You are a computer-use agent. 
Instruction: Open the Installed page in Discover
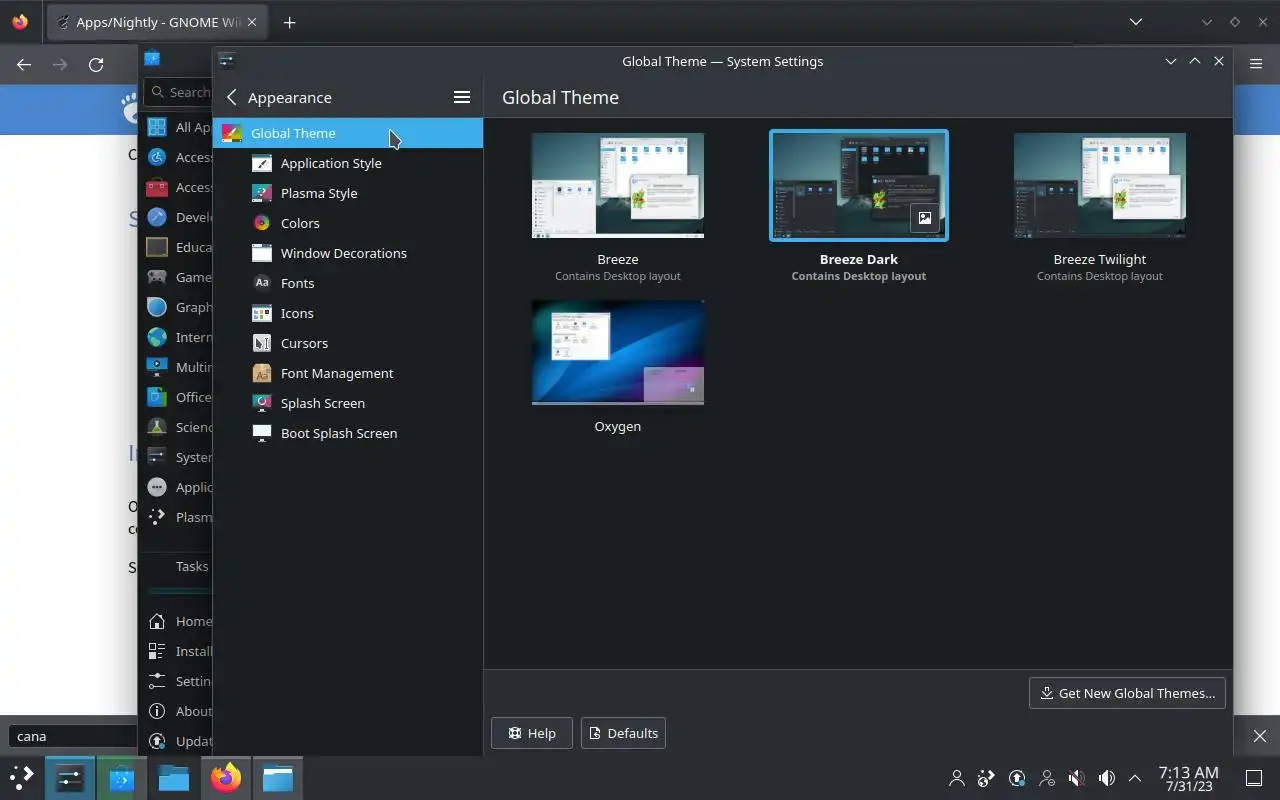(177, 651)
